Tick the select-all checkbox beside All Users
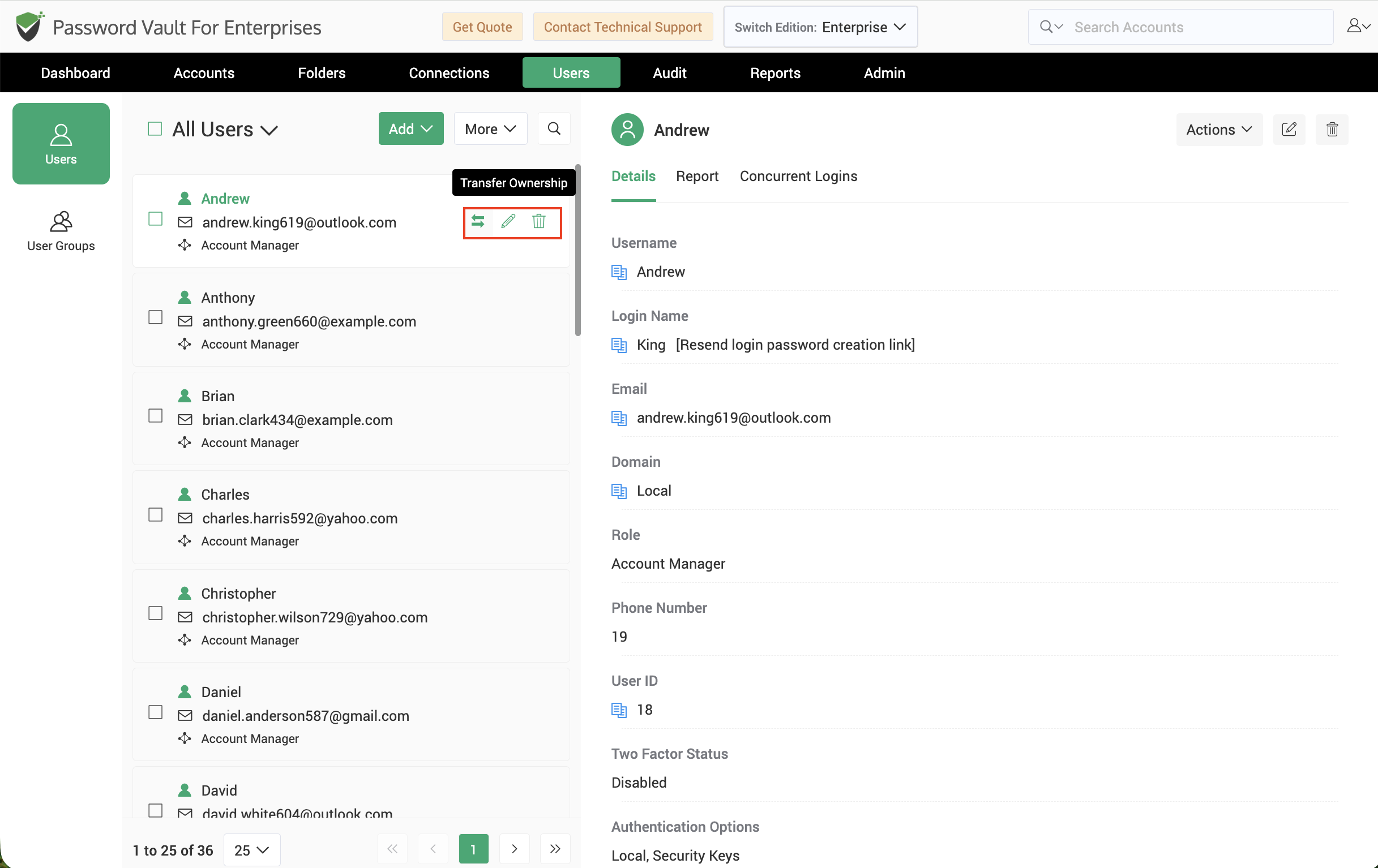 (155, 128)
